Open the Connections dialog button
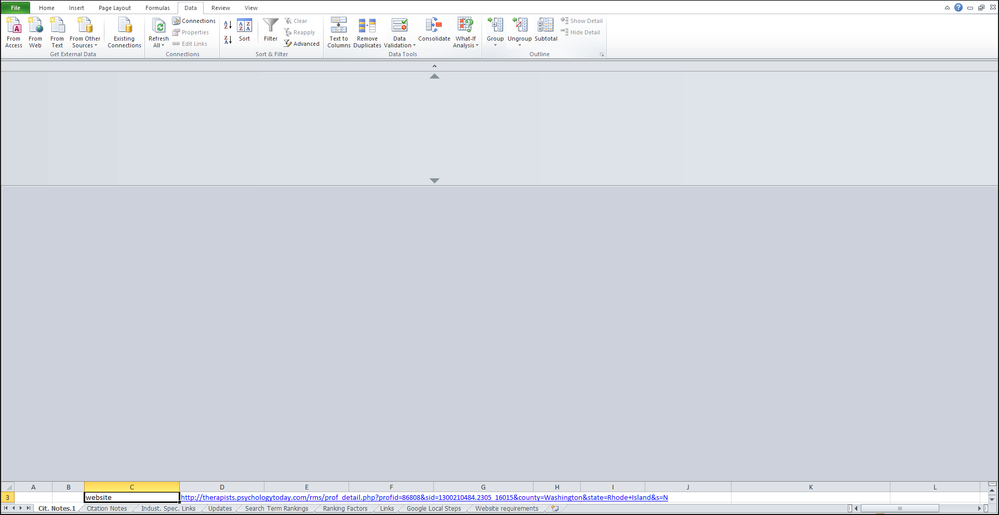The height and width of the screenshot is (515, 999). (x=194, y=21)
